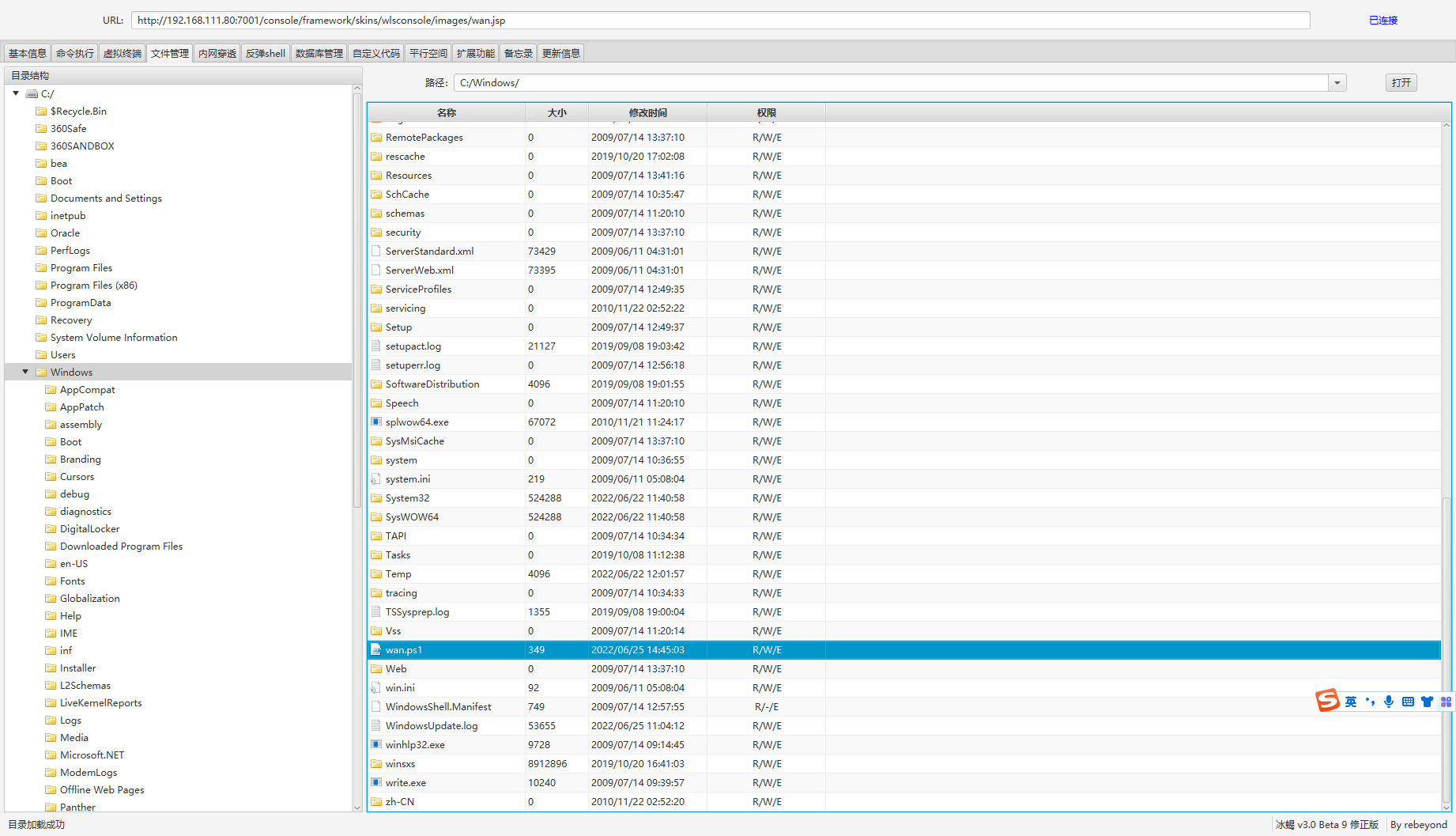Open the 更新信息 tab

click(x=561, y=53)
